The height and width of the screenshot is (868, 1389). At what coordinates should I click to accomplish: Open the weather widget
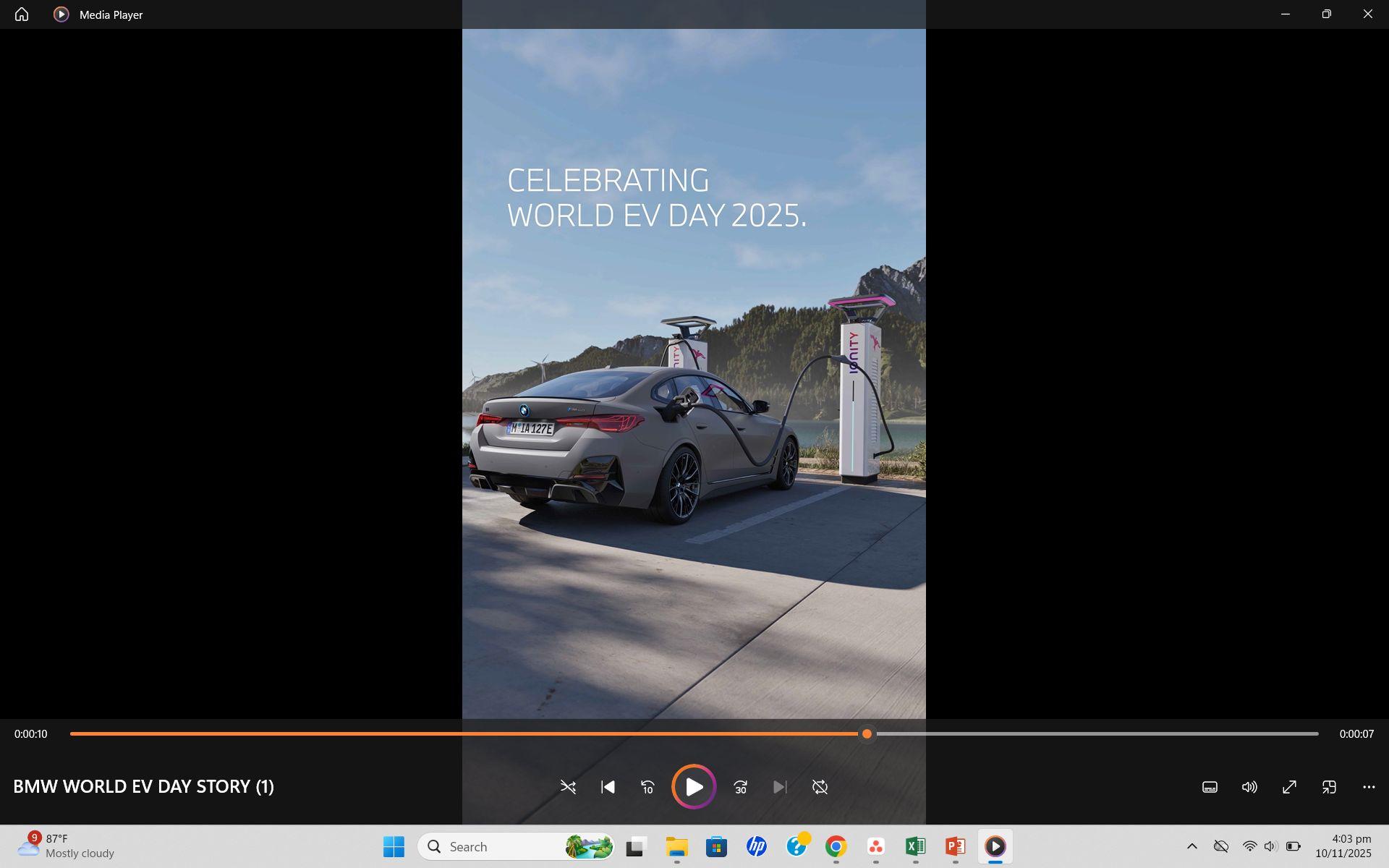point(65,846)
